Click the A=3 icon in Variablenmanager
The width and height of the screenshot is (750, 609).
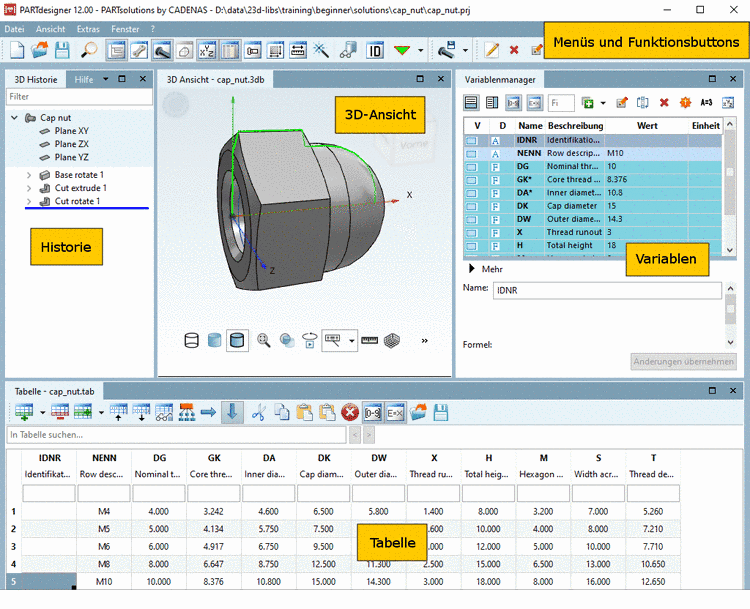point(707,102)
